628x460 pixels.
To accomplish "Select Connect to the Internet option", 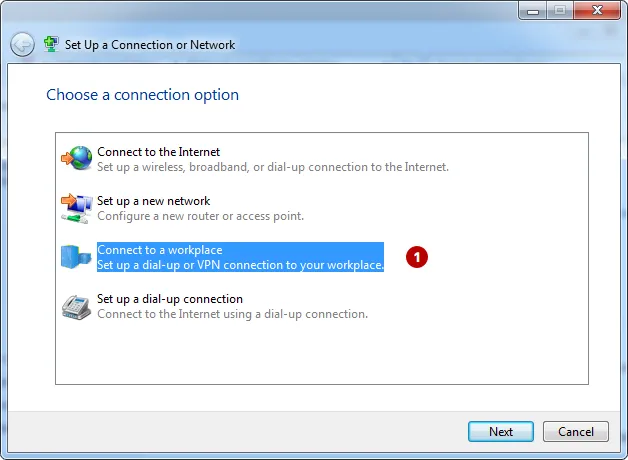I will click(255, 159).
